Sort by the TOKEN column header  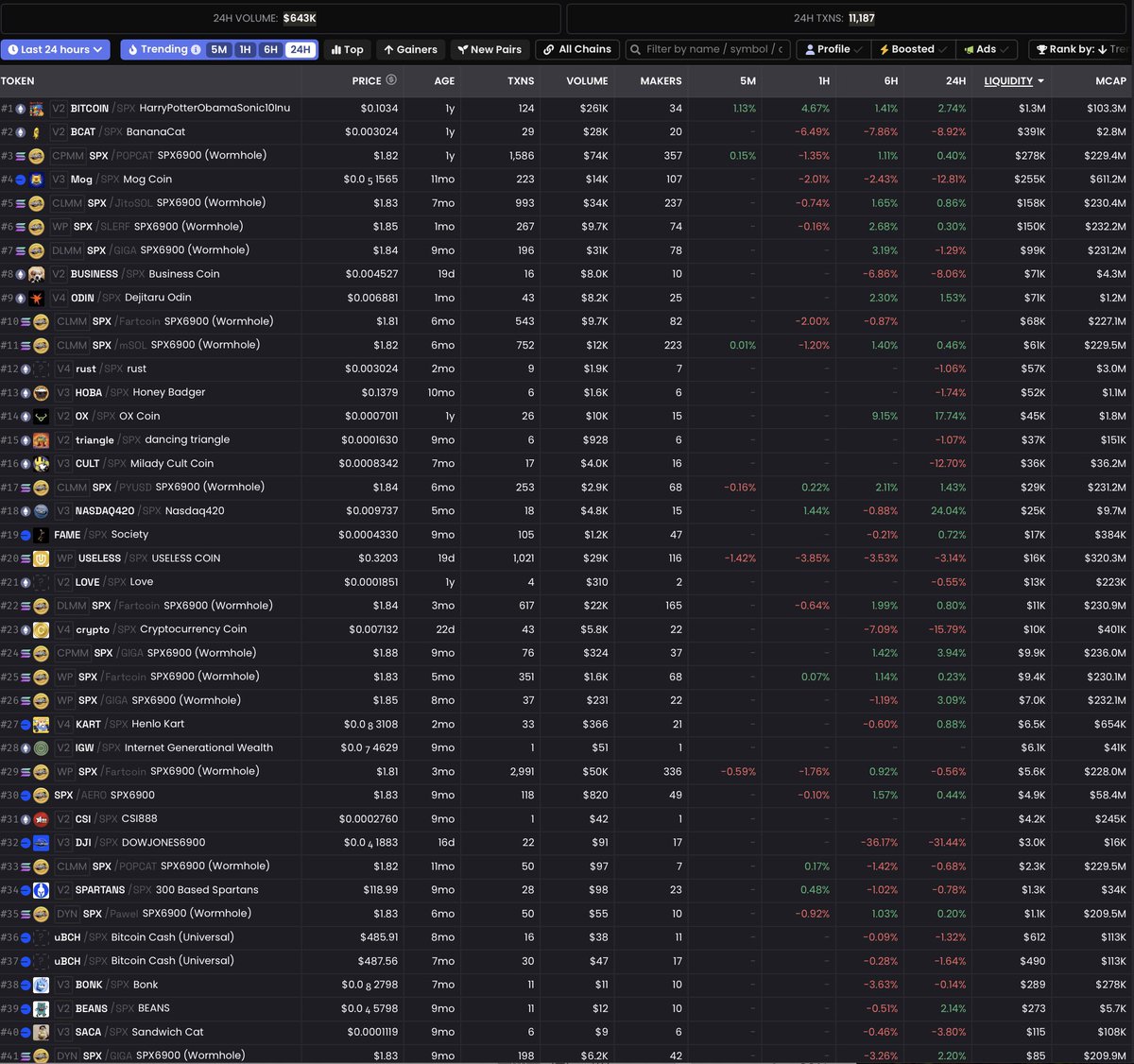coord(18,81)
